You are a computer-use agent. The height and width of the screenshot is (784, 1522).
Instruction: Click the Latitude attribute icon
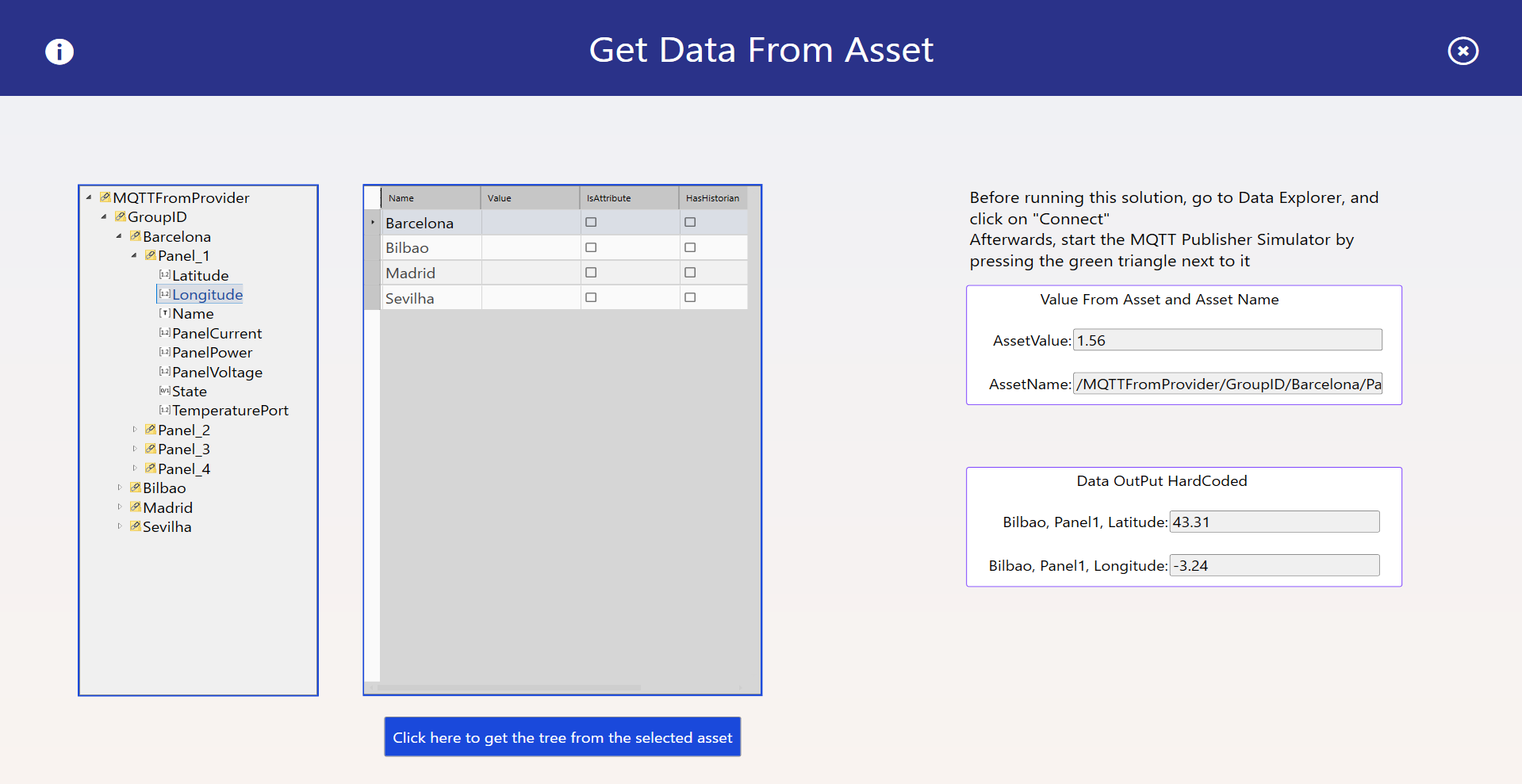click(164, 275)
